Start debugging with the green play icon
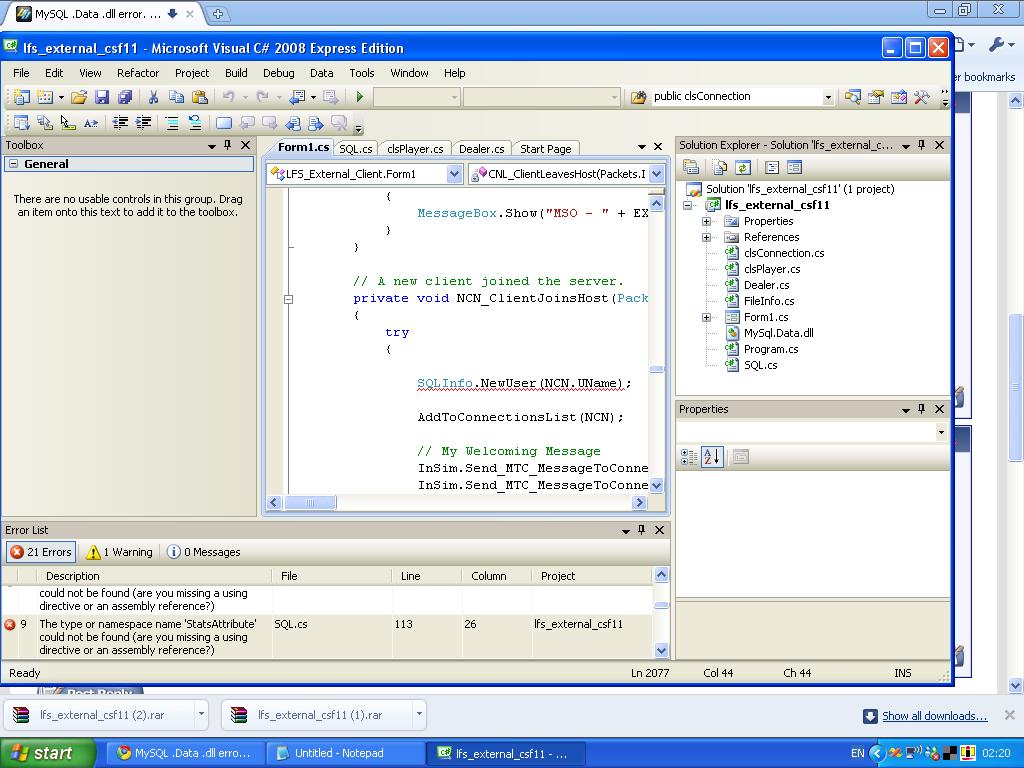This screenshot has width=1024, height=768. [x=359, y=97]
